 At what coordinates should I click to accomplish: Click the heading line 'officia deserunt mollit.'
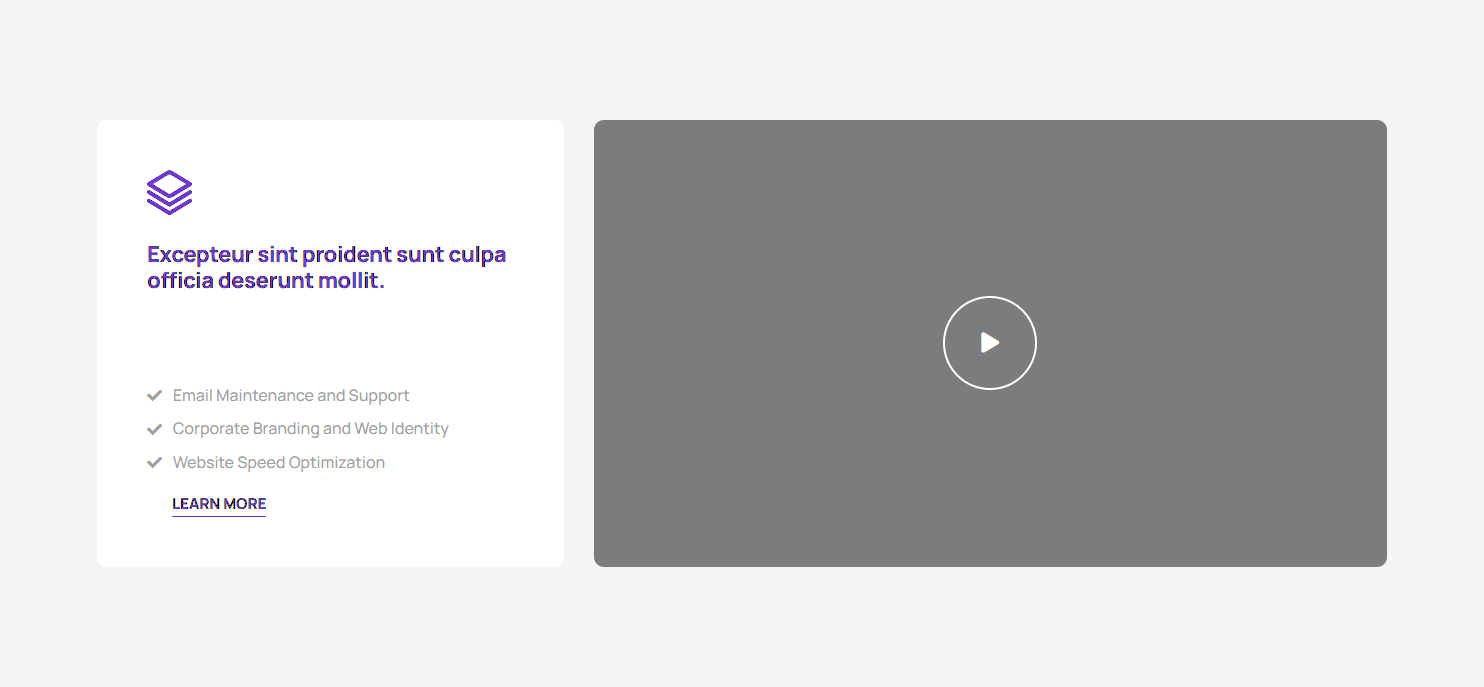coord(265,281)
